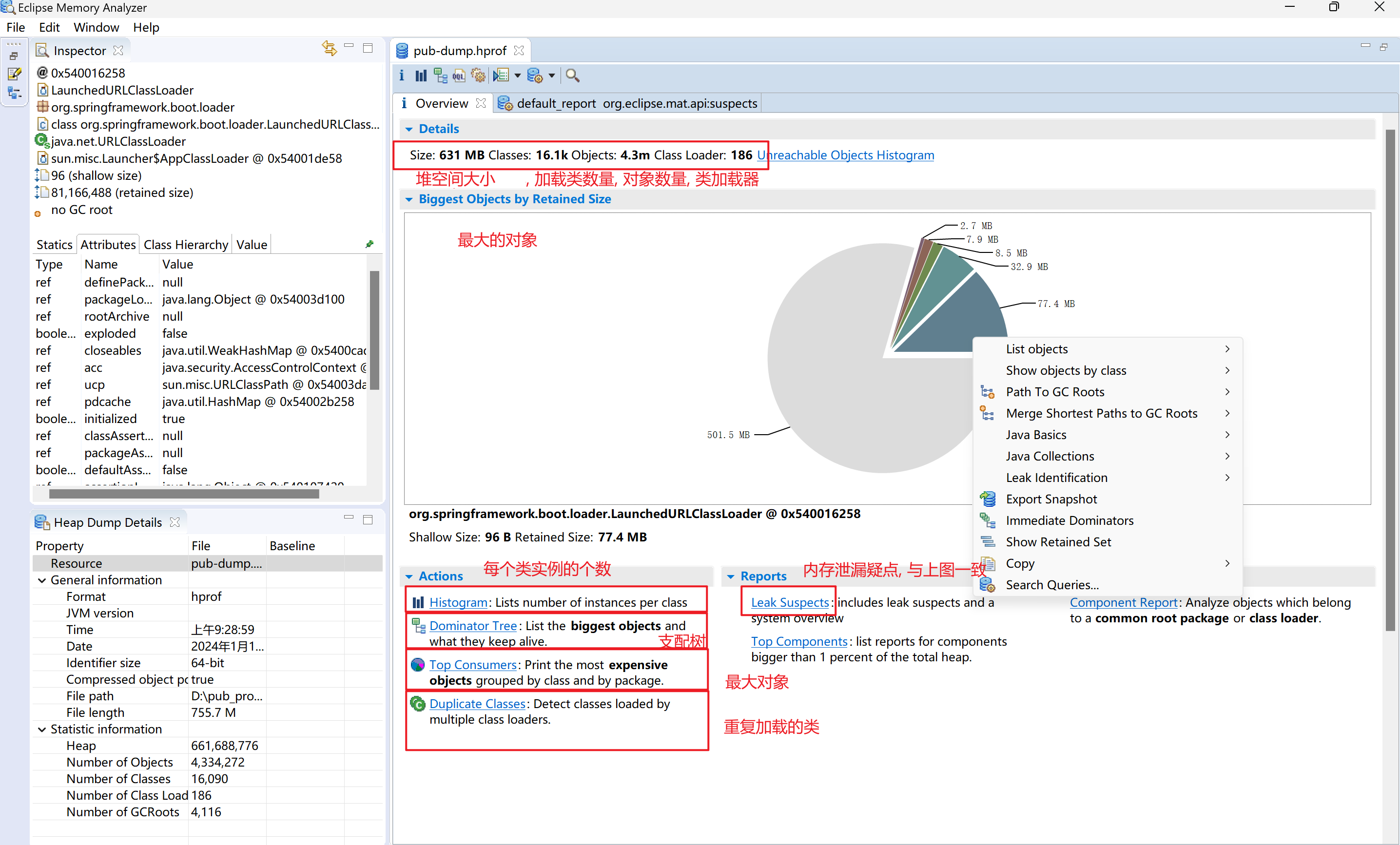
Task: Click the Inspector attributes horizontal scrollbar
Action: click(x=184, y=494)
